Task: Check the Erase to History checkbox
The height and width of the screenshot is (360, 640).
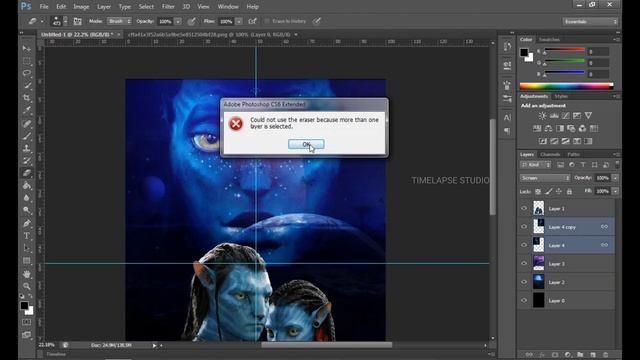Action: pos(267,21)
